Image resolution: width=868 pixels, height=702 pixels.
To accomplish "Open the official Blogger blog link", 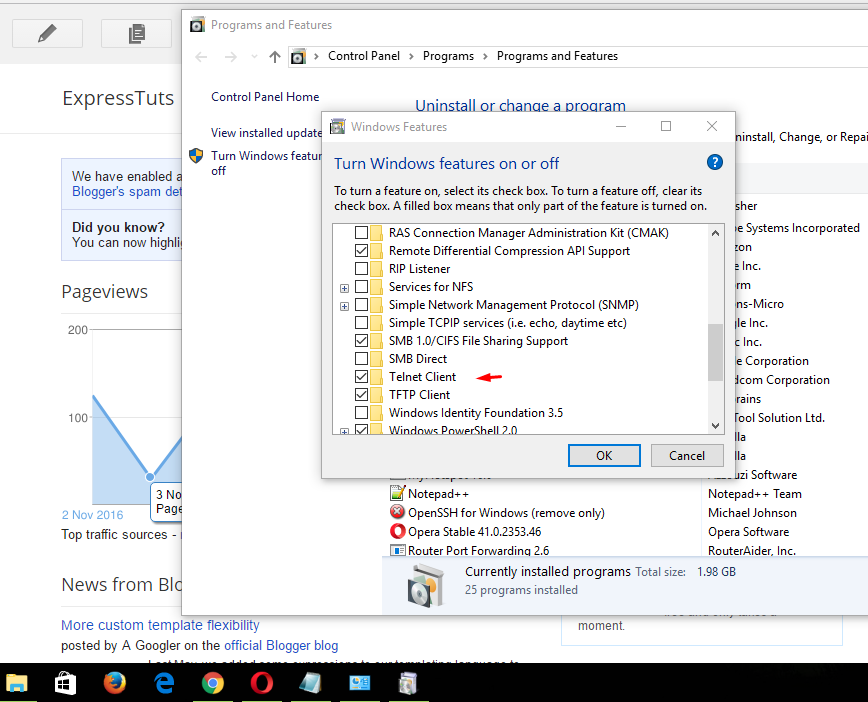I will coord(281,645).
